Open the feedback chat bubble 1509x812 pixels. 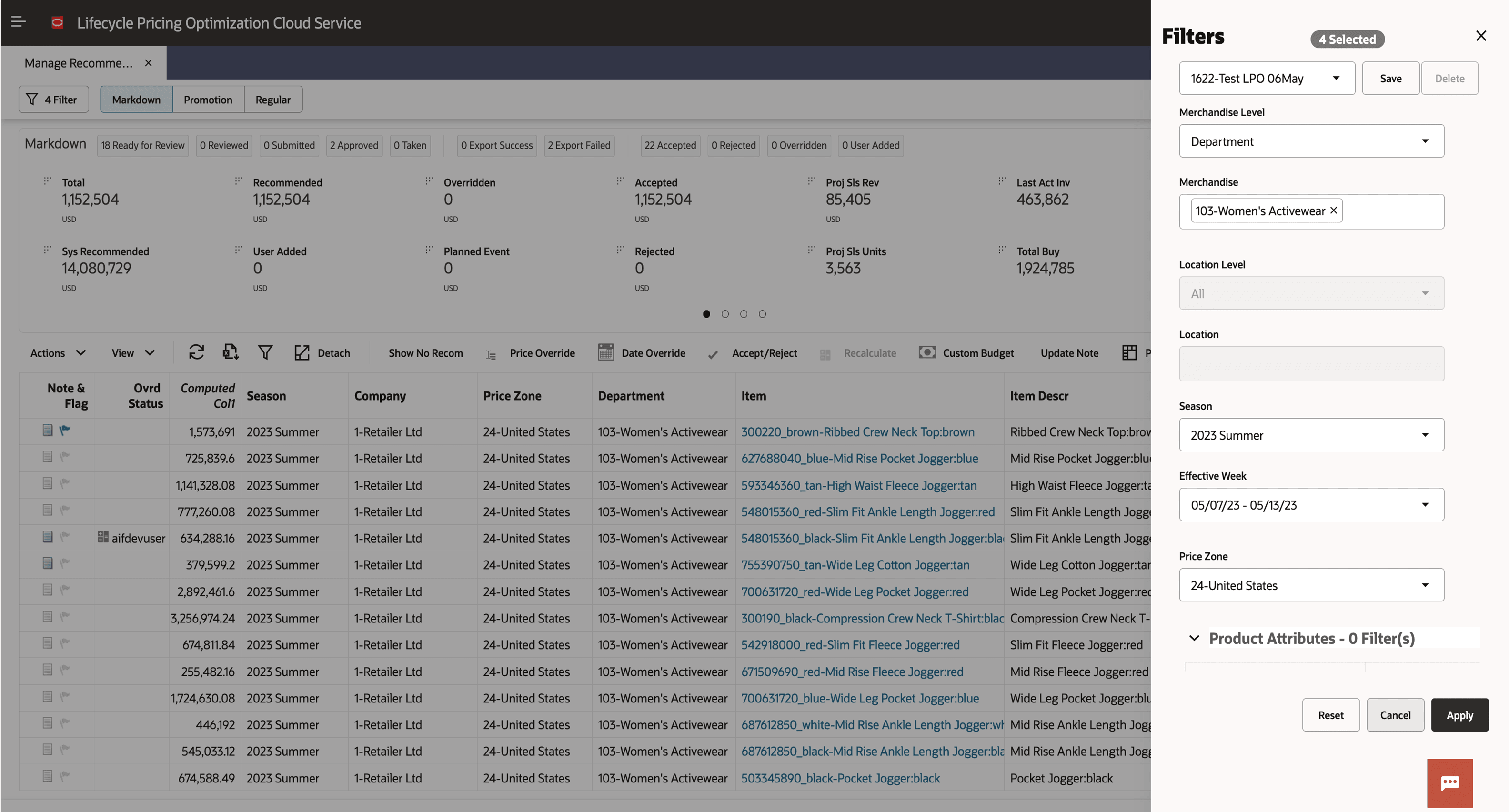(x=1450, y=782)
